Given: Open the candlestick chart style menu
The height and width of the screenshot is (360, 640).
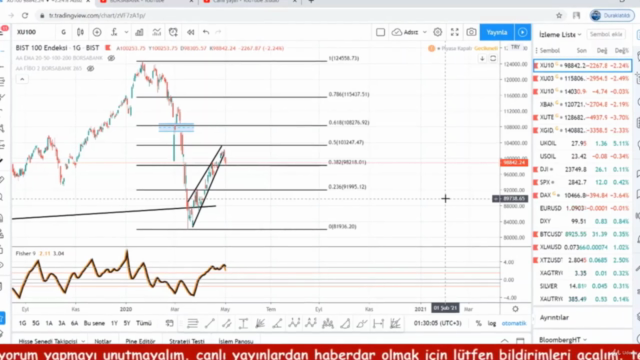Looking at the screenshot, I should (x=80, y=32).
